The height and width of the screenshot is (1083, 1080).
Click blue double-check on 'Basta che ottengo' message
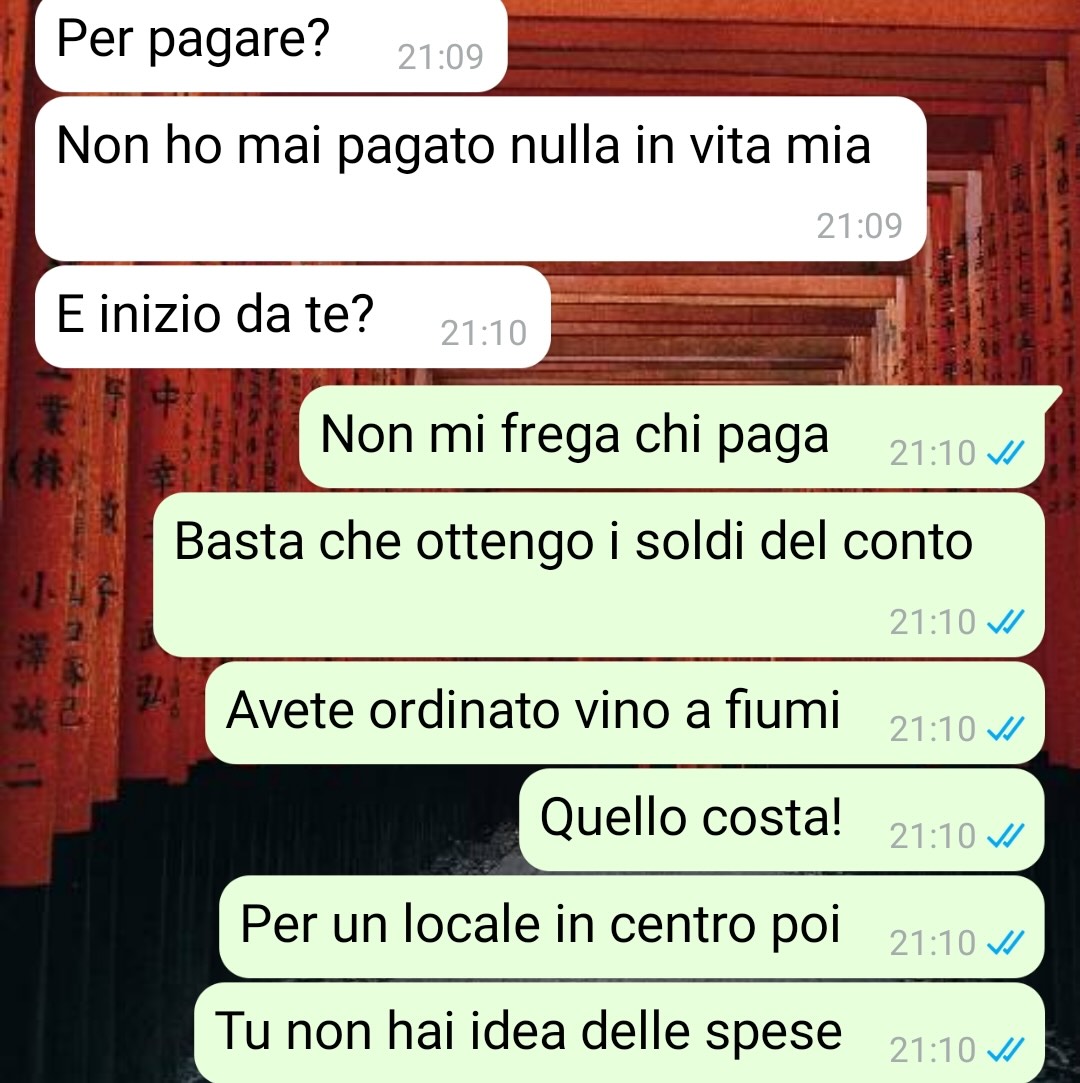[x=1005, y=622]
